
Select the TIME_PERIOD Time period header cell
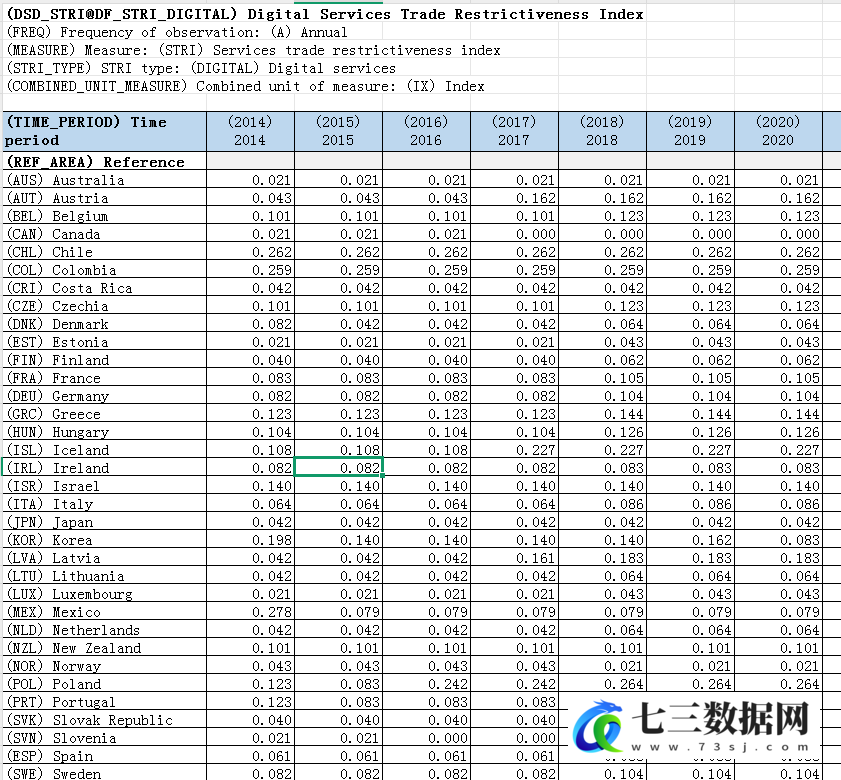point(105,131)
